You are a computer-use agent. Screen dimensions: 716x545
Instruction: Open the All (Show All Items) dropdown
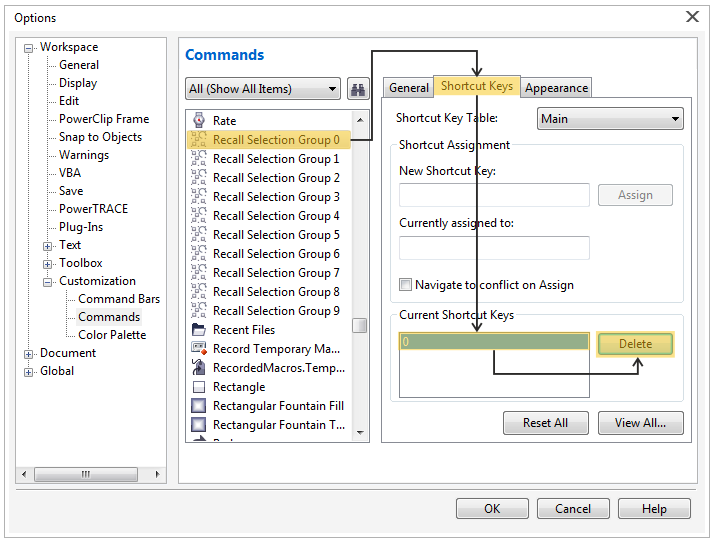(x=263, y=89)
